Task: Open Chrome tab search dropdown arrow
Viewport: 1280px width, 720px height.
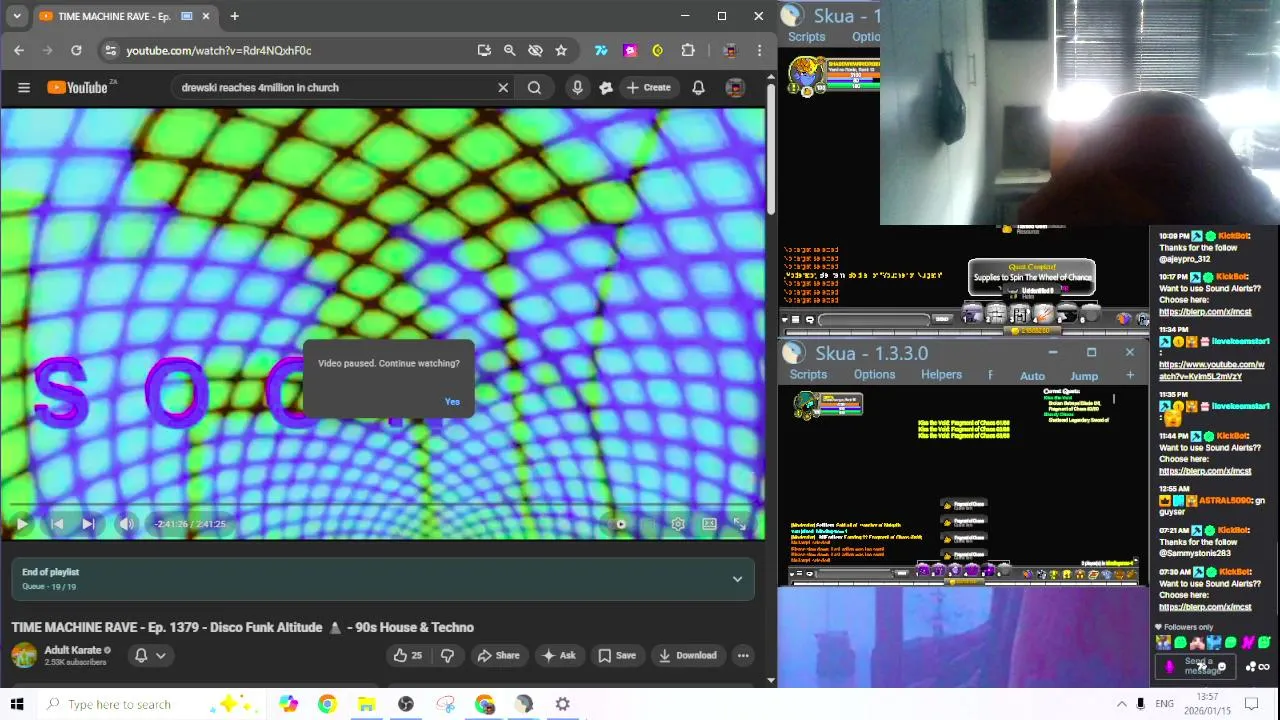Action: (x=17, y=16)
